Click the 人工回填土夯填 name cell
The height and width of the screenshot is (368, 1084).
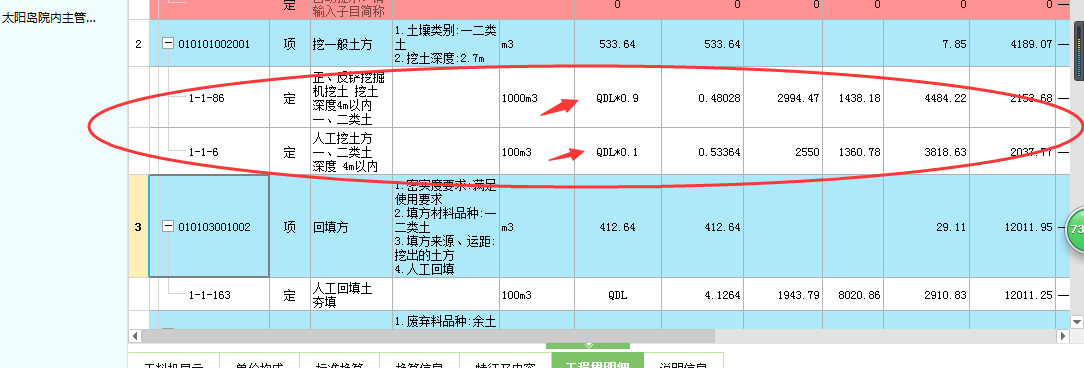tap(351, 295)
